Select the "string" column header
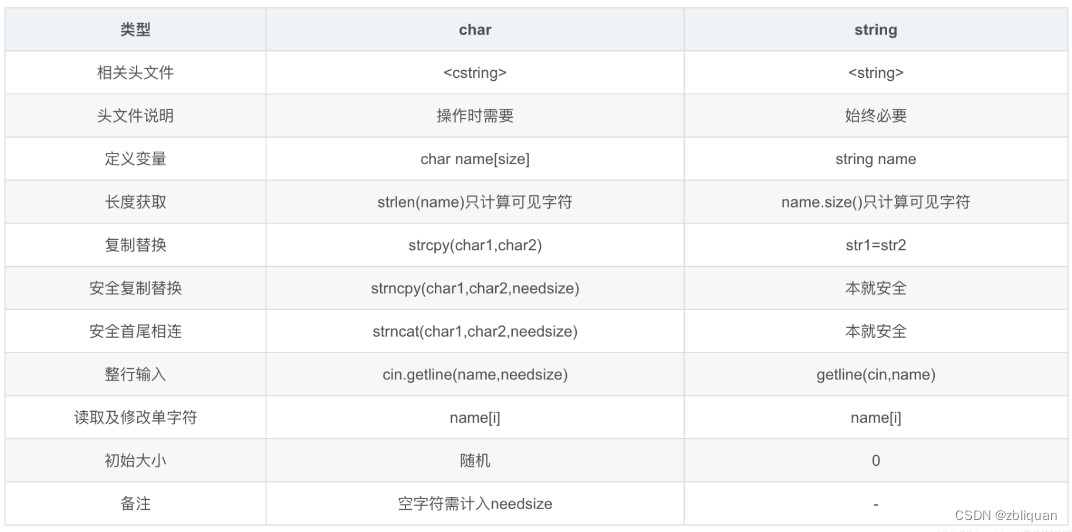This screenshot has height=532, width=1072. [x=875, y=30]
